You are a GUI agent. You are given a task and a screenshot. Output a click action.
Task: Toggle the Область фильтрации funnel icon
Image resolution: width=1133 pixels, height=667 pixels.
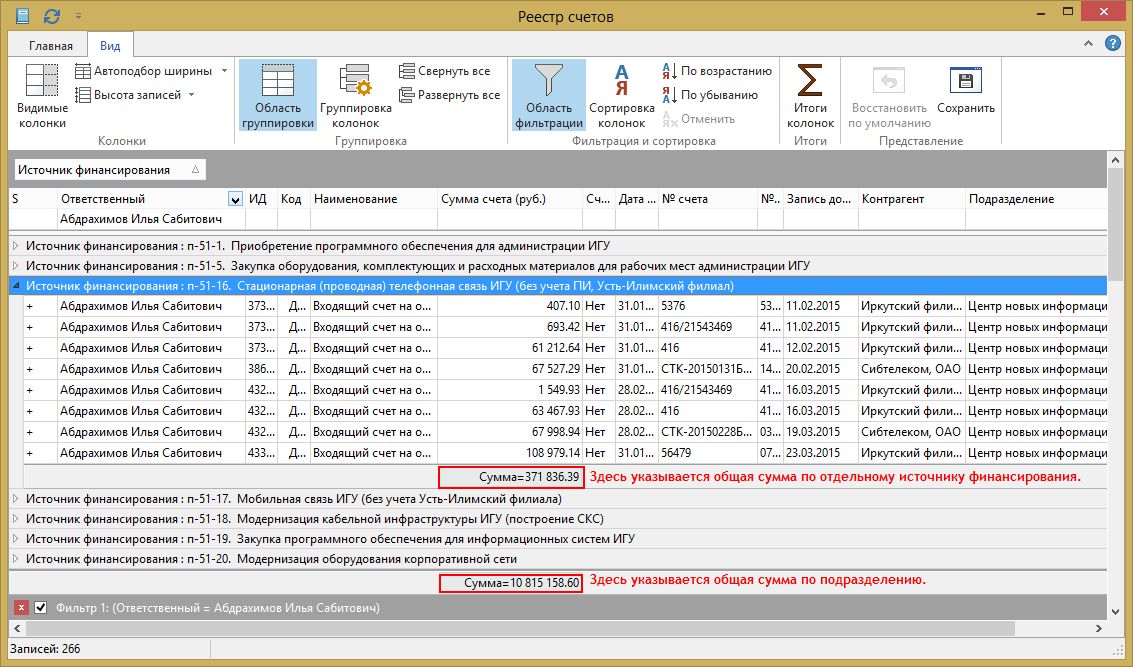[548, 82]
